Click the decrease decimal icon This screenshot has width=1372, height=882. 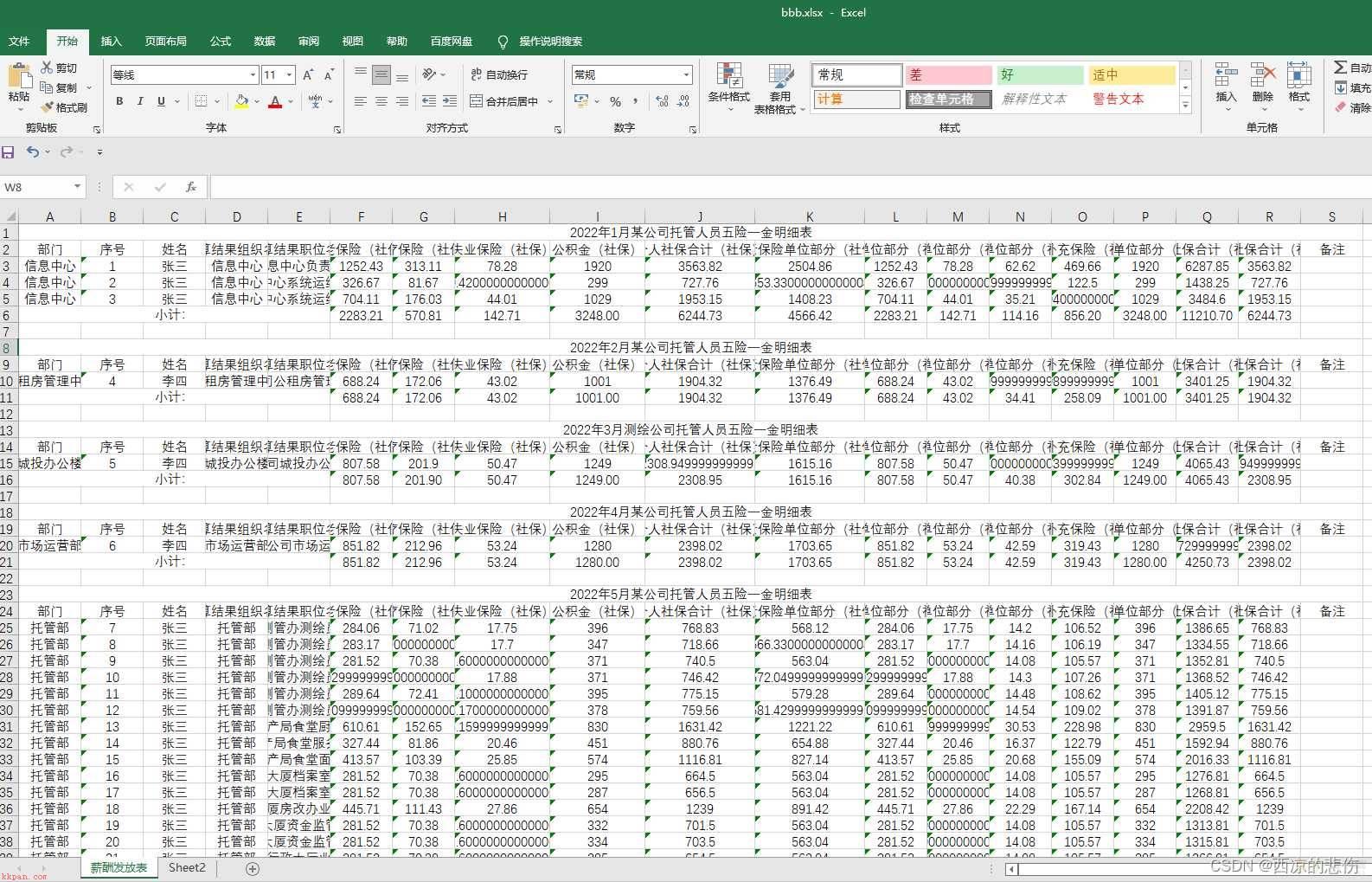pos(683,101)
